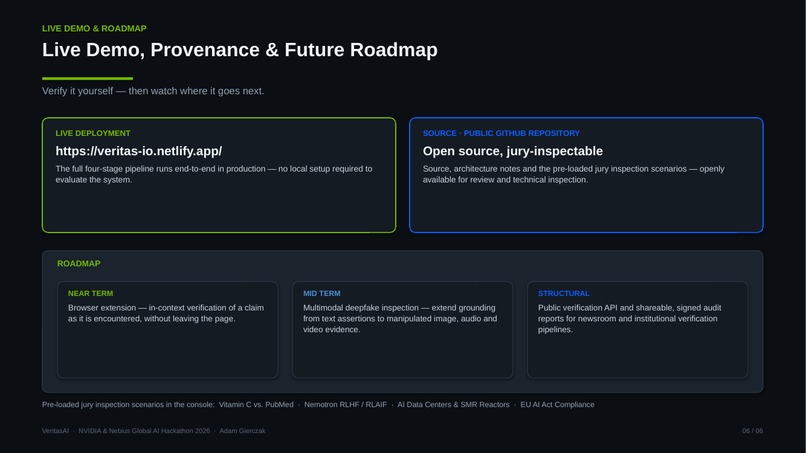The width and height of the screenshot is (806, 453).
Task: Click the multimodal deepfake inspection text
Action: click(x=400, y=318)
